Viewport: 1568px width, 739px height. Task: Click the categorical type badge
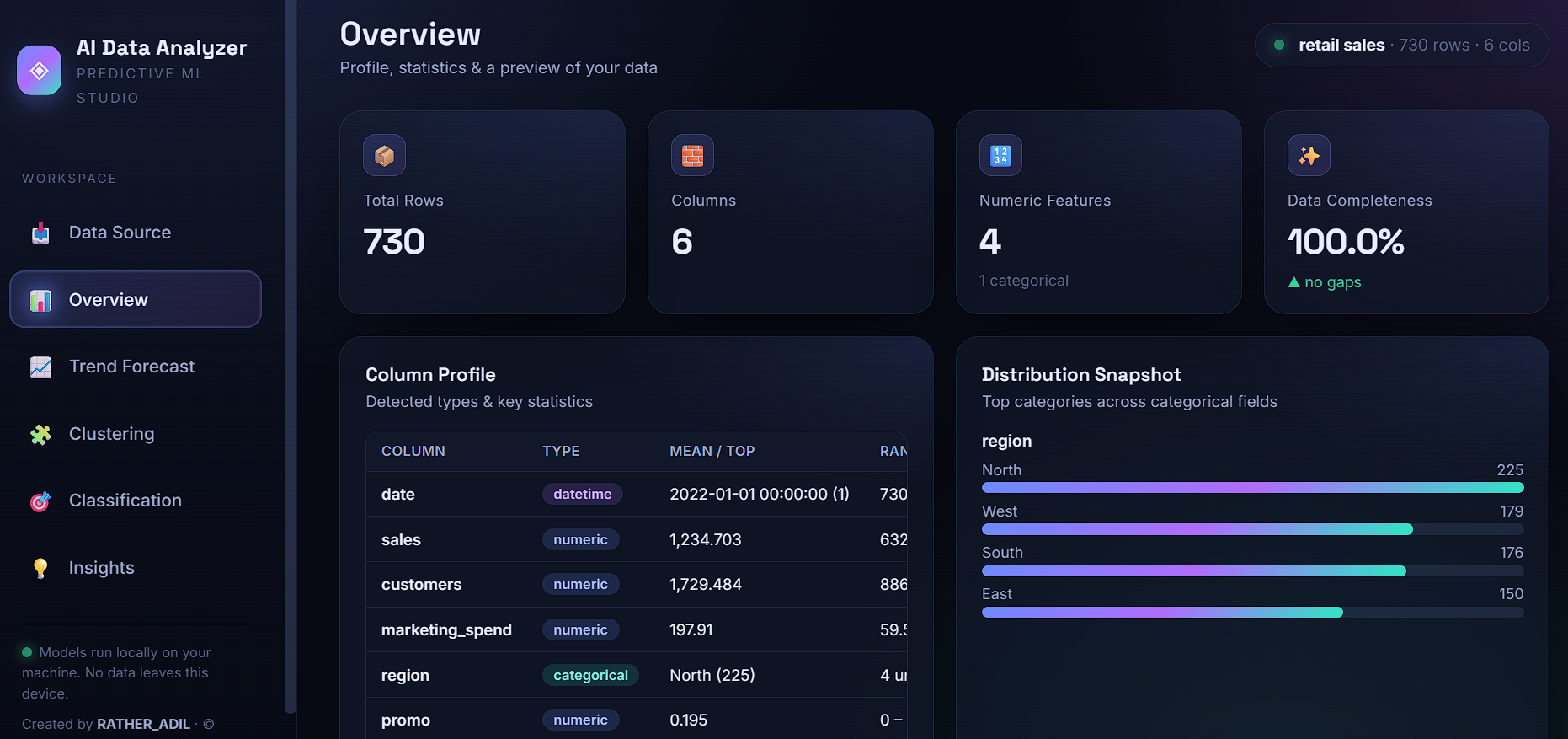590,675
